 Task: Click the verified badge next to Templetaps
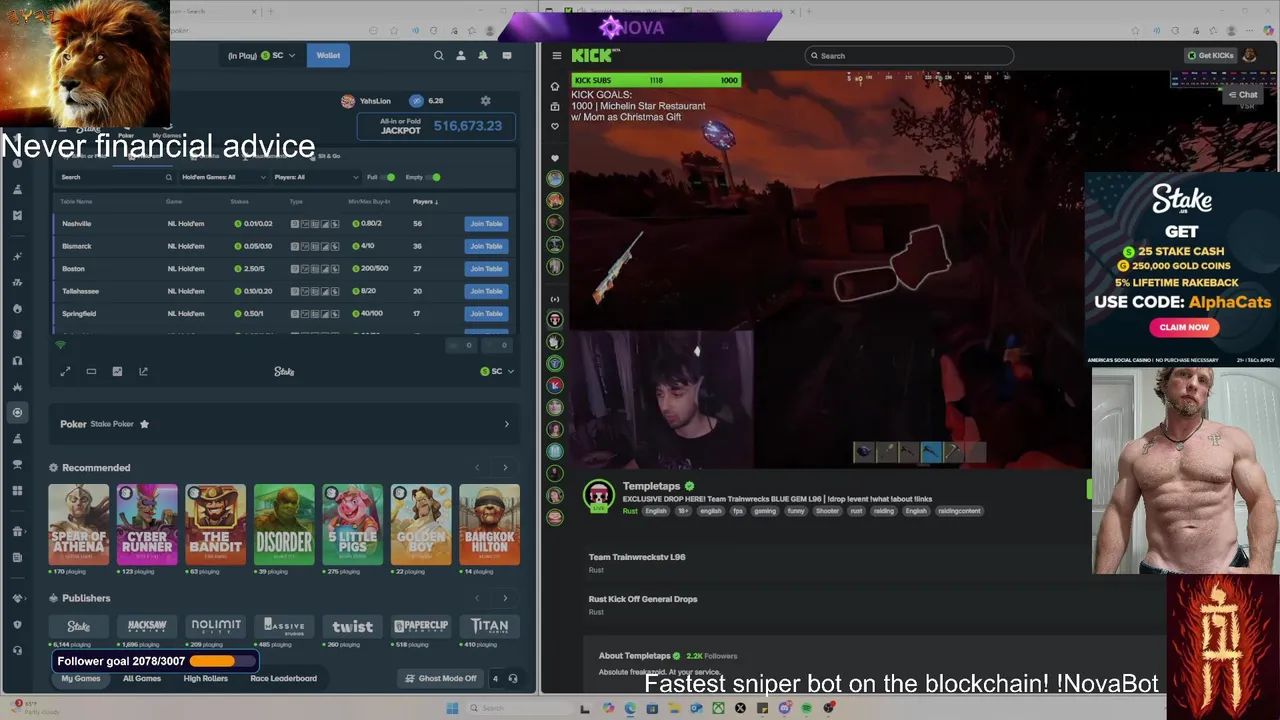coord(689,487)
